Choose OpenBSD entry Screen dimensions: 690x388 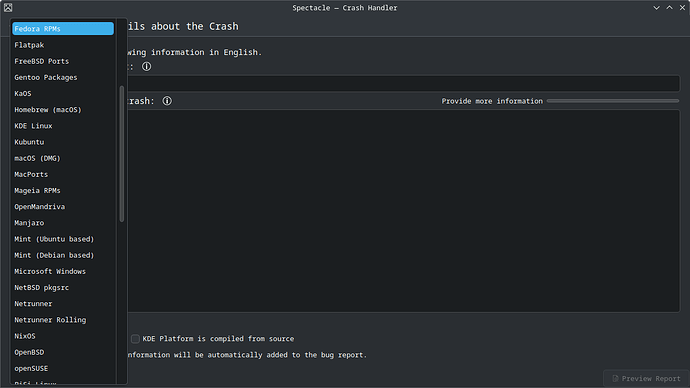(63, 352)
